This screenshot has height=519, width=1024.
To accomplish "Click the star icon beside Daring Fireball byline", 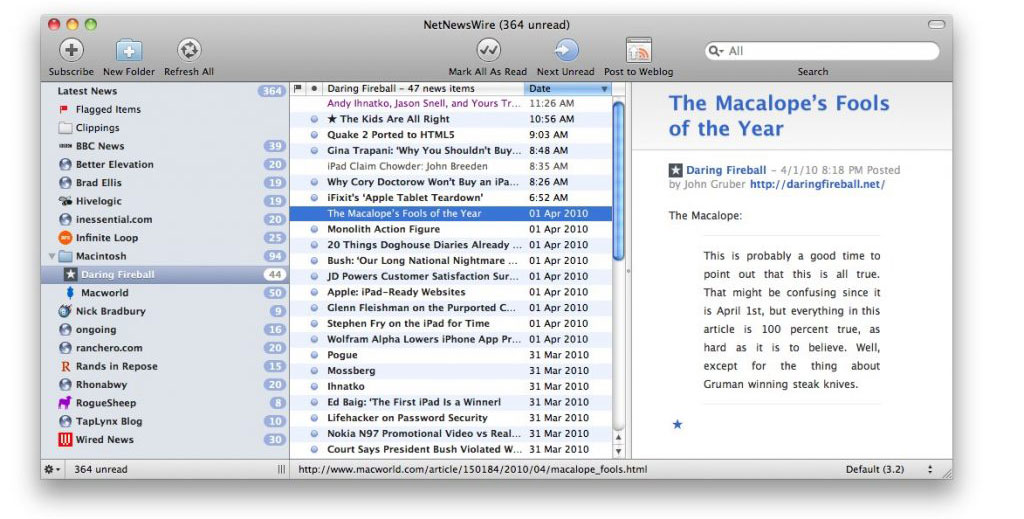I will tap(675, 170).
